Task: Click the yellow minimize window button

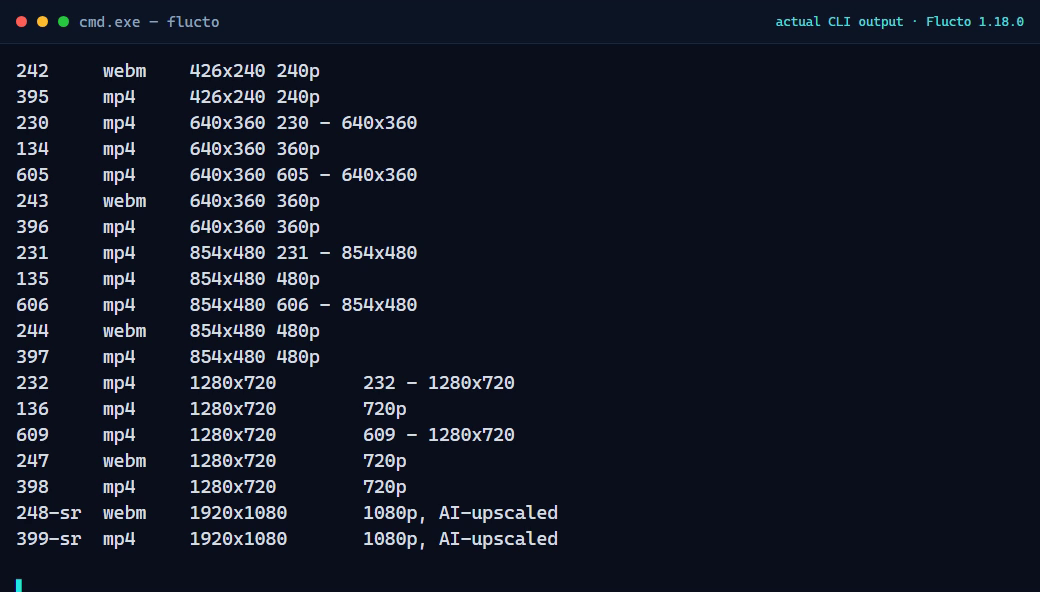Action: coord(42,22)
